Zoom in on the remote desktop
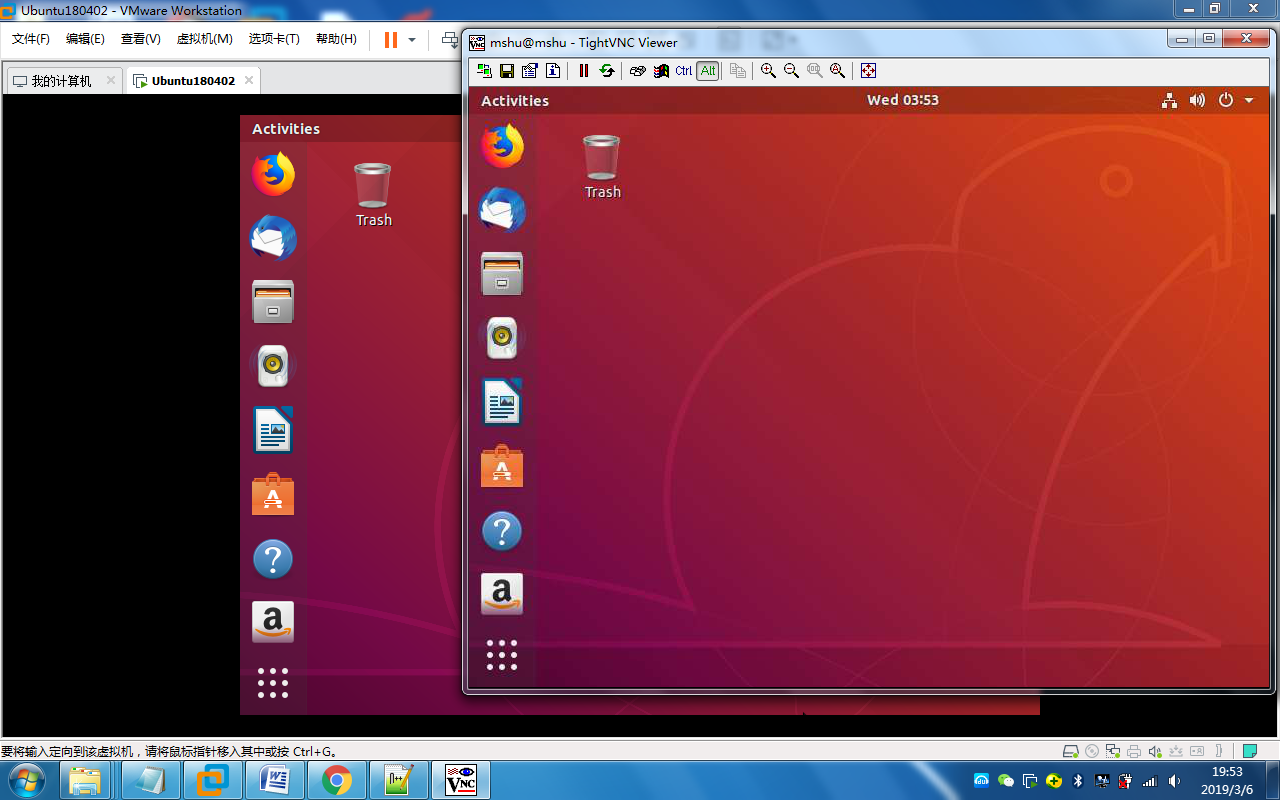 768,71
